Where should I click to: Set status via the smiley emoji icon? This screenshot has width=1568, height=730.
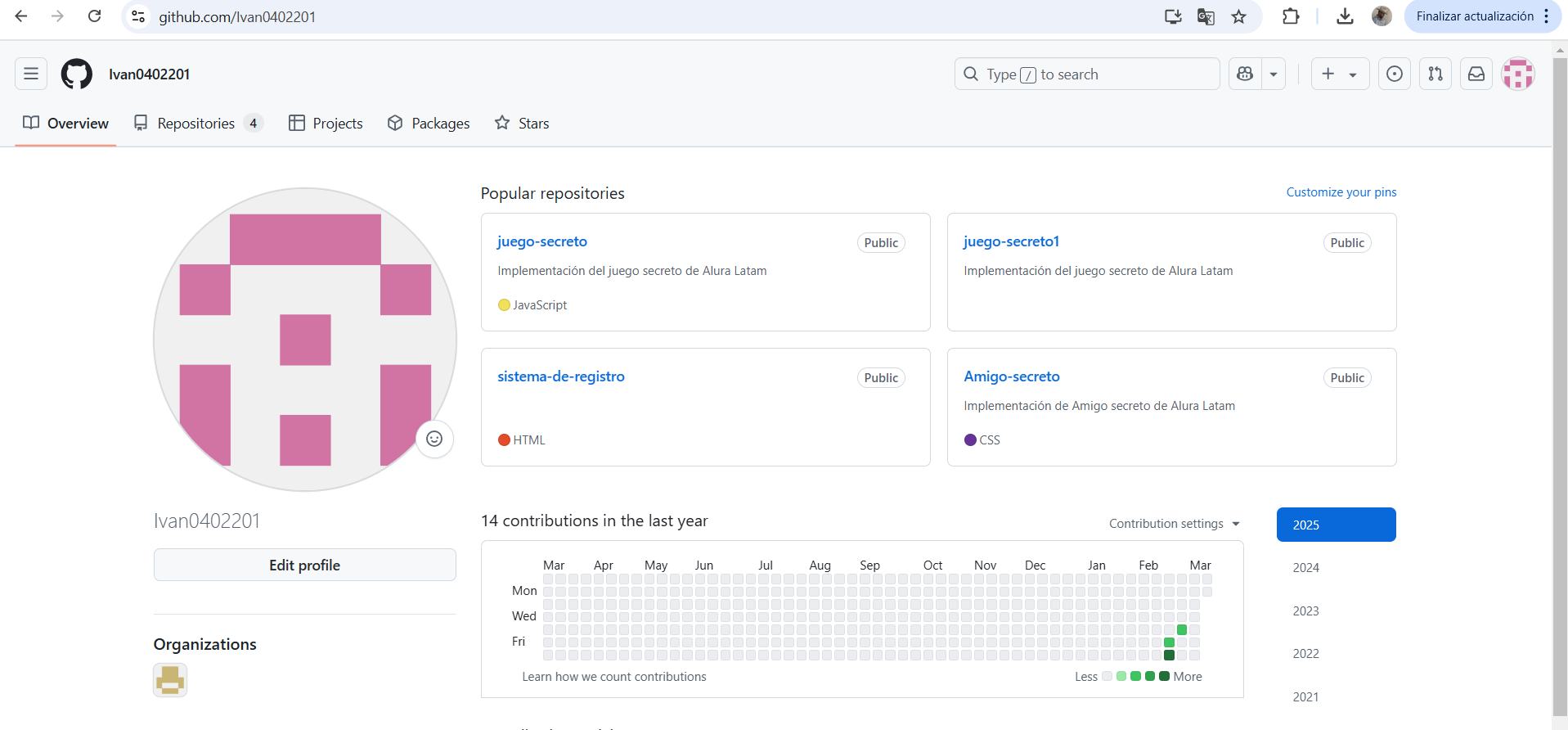434,439
